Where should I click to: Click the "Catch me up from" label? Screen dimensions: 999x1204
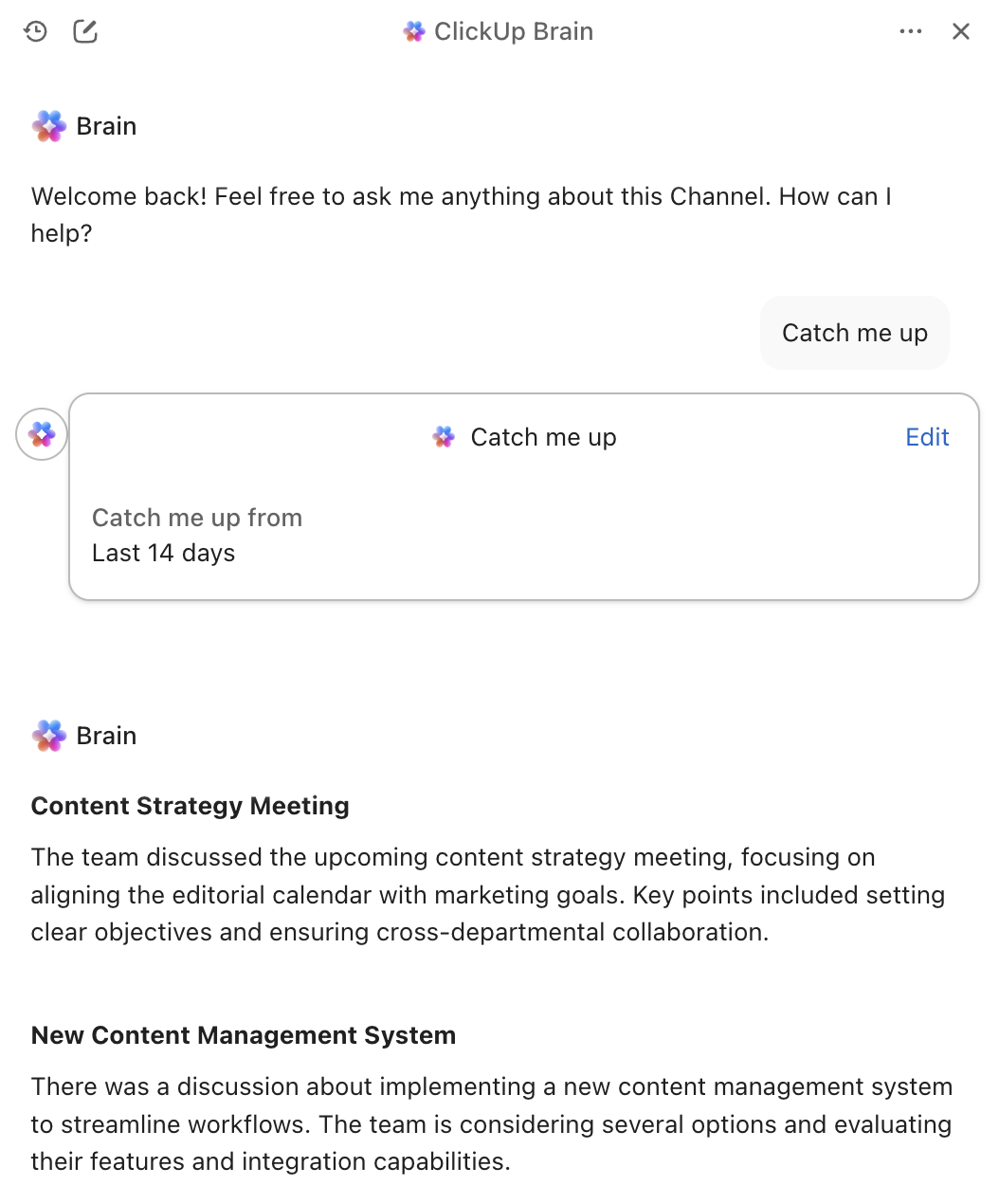[x=197, y=518]
